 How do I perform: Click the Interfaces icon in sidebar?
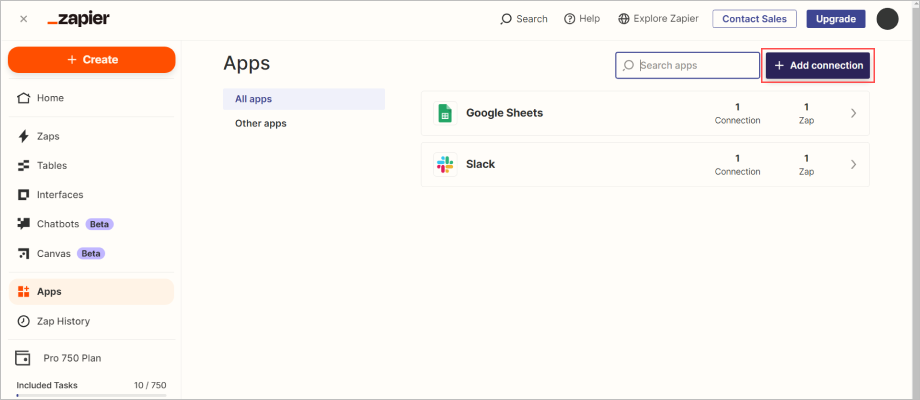23,195
